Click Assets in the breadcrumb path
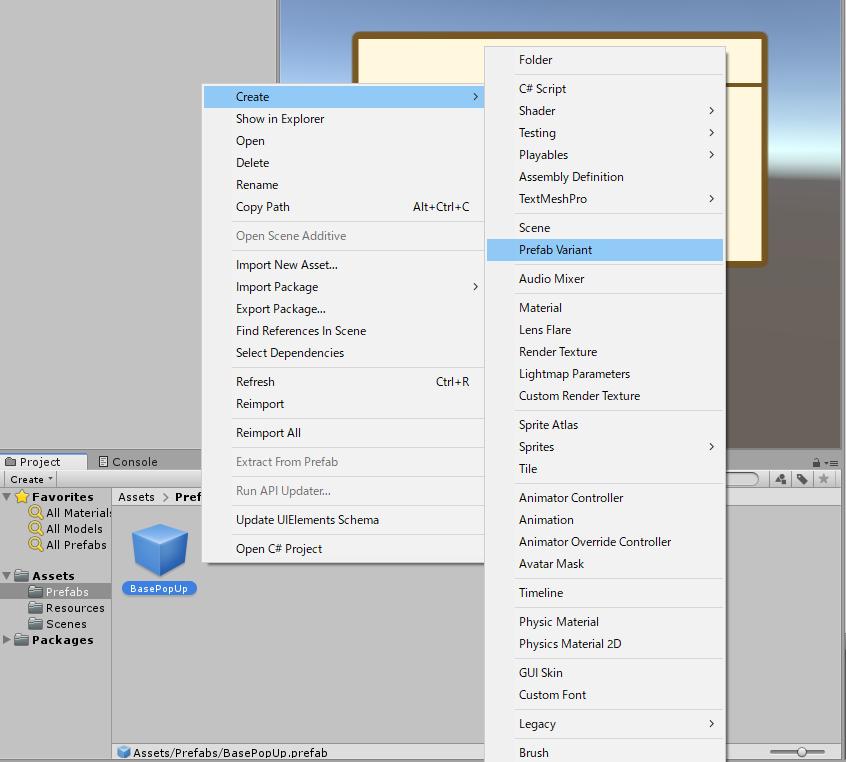 pyautogui.click(x=137, y=496)
